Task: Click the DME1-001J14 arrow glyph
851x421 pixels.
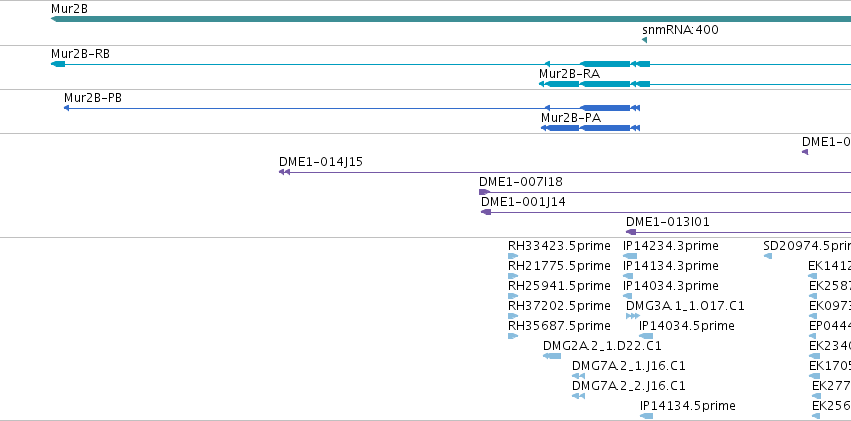Action: click(486, 212)
